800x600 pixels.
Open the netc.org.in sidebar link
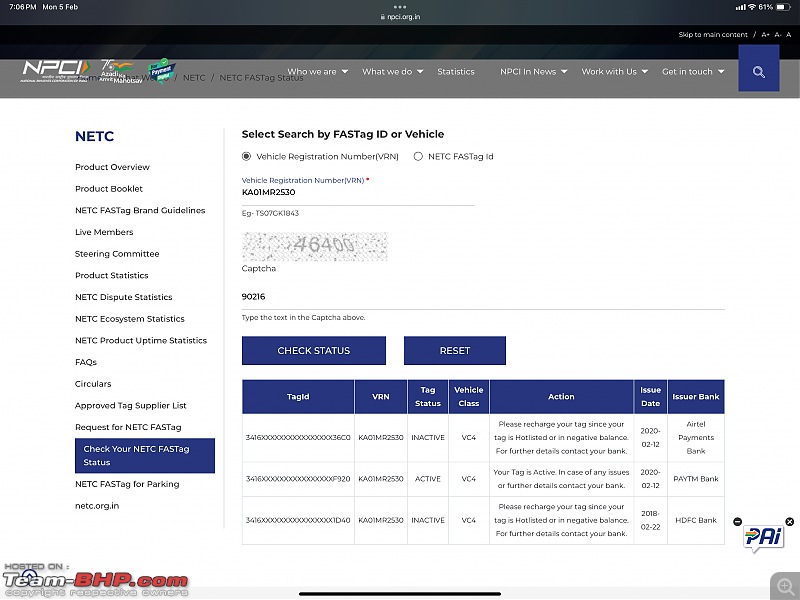tap(97, 506)
